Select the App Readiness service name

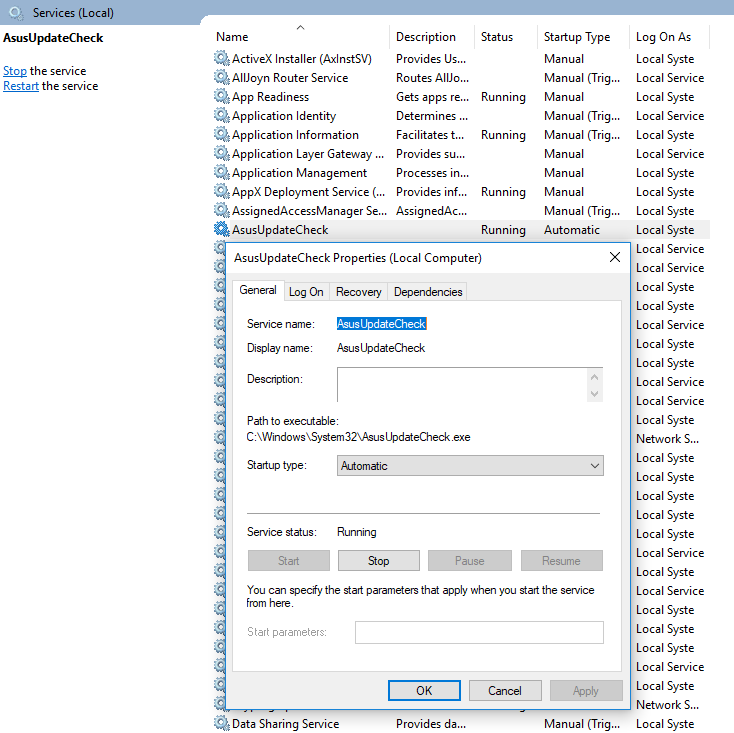click(271, 96)
